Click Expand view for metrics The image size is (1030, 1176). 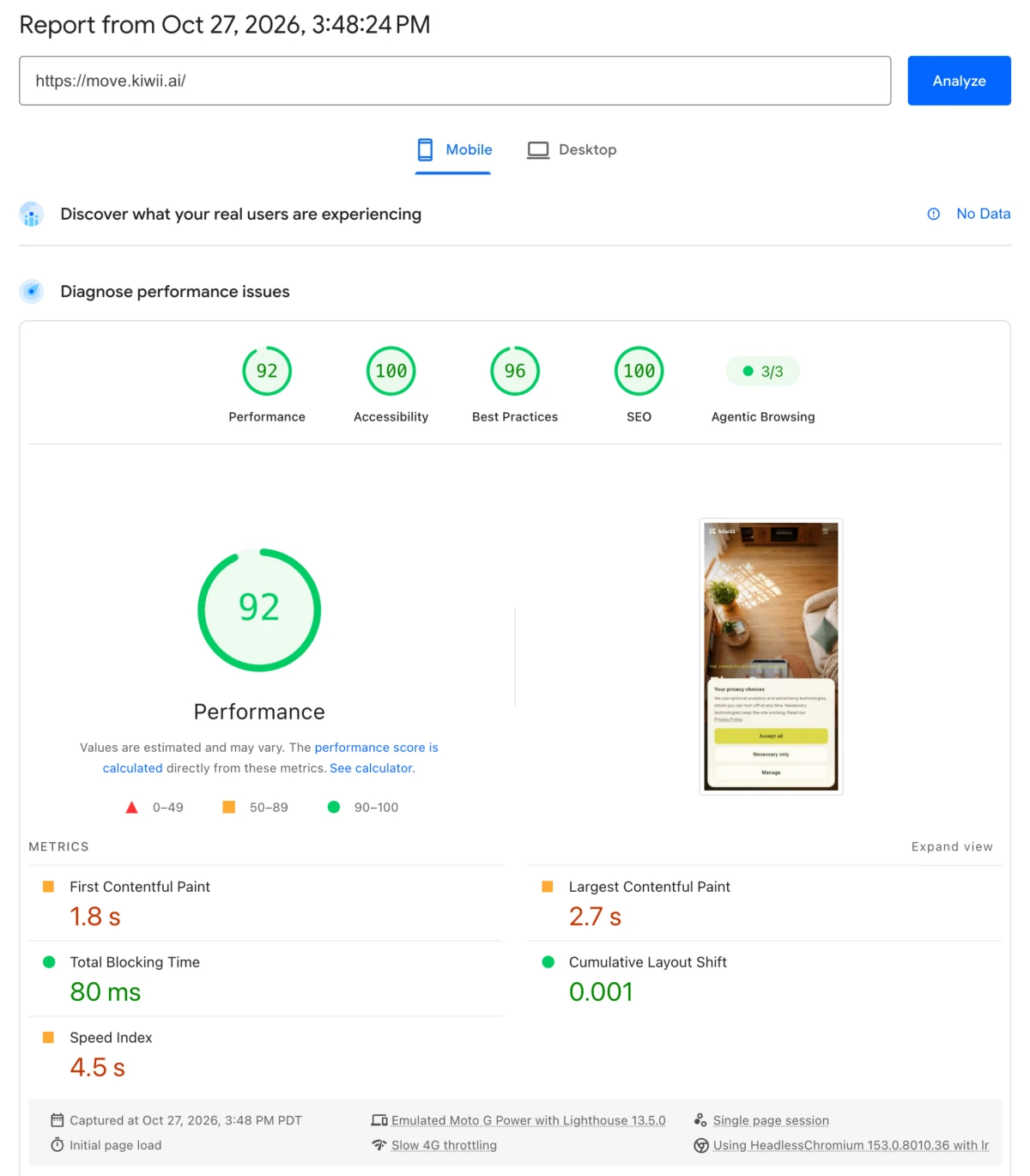[952, 846]
